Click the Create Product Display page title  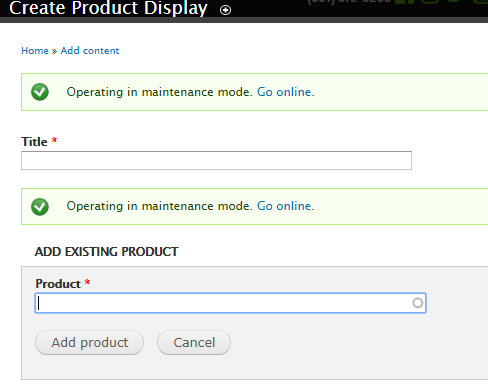tap(108, 8)
